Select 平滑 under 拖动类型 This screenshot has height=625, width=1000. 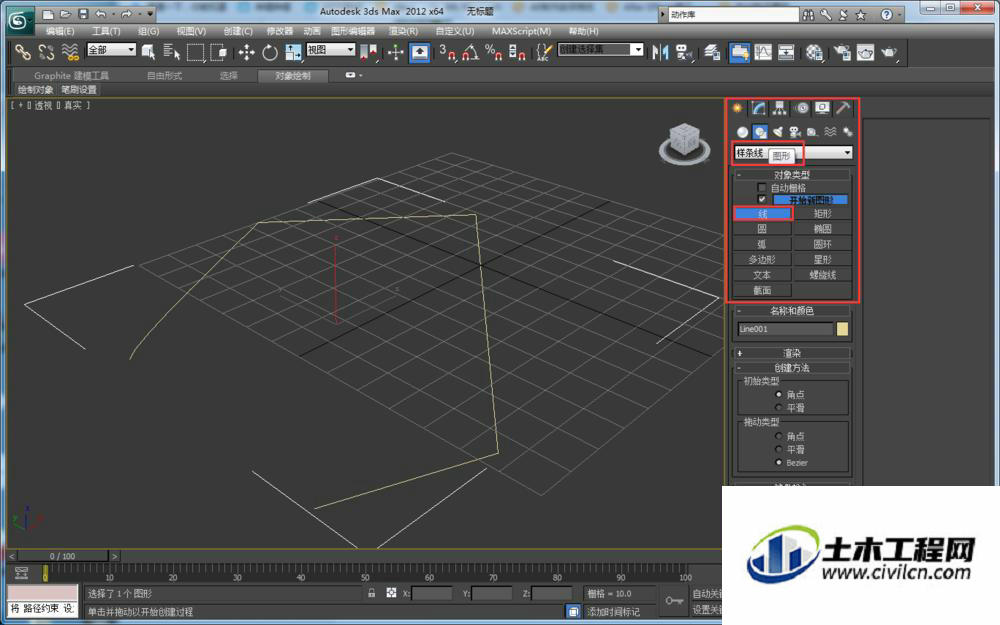tap(778, 450)
